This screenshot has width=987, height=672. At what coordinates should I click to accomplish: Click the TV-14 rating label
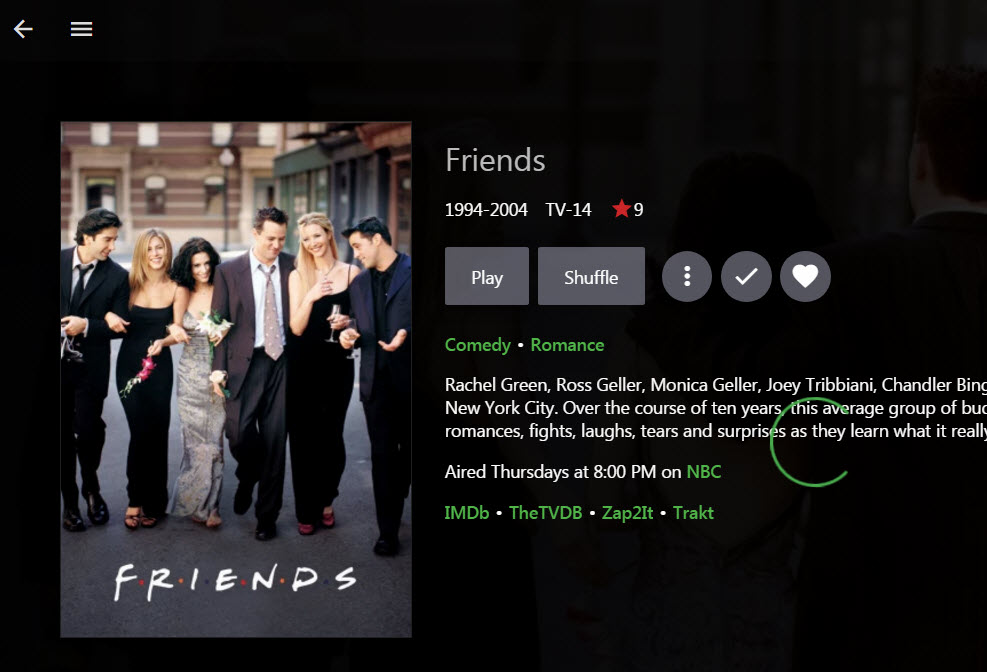568,210
